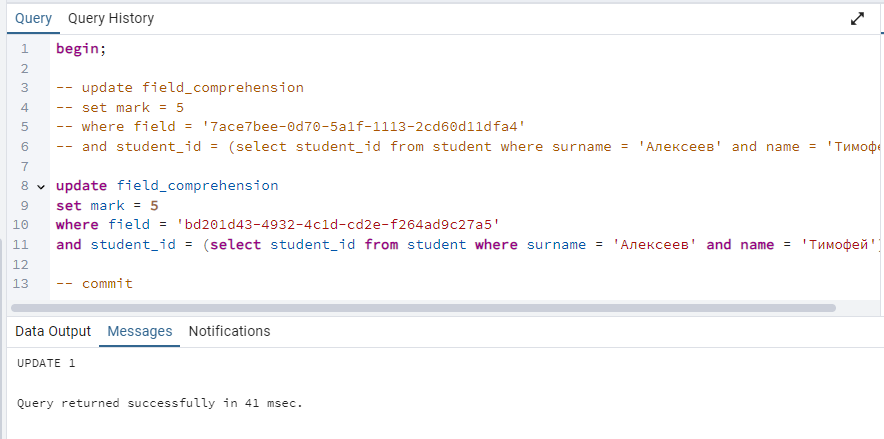Select the Query tab

coord(33,19)
